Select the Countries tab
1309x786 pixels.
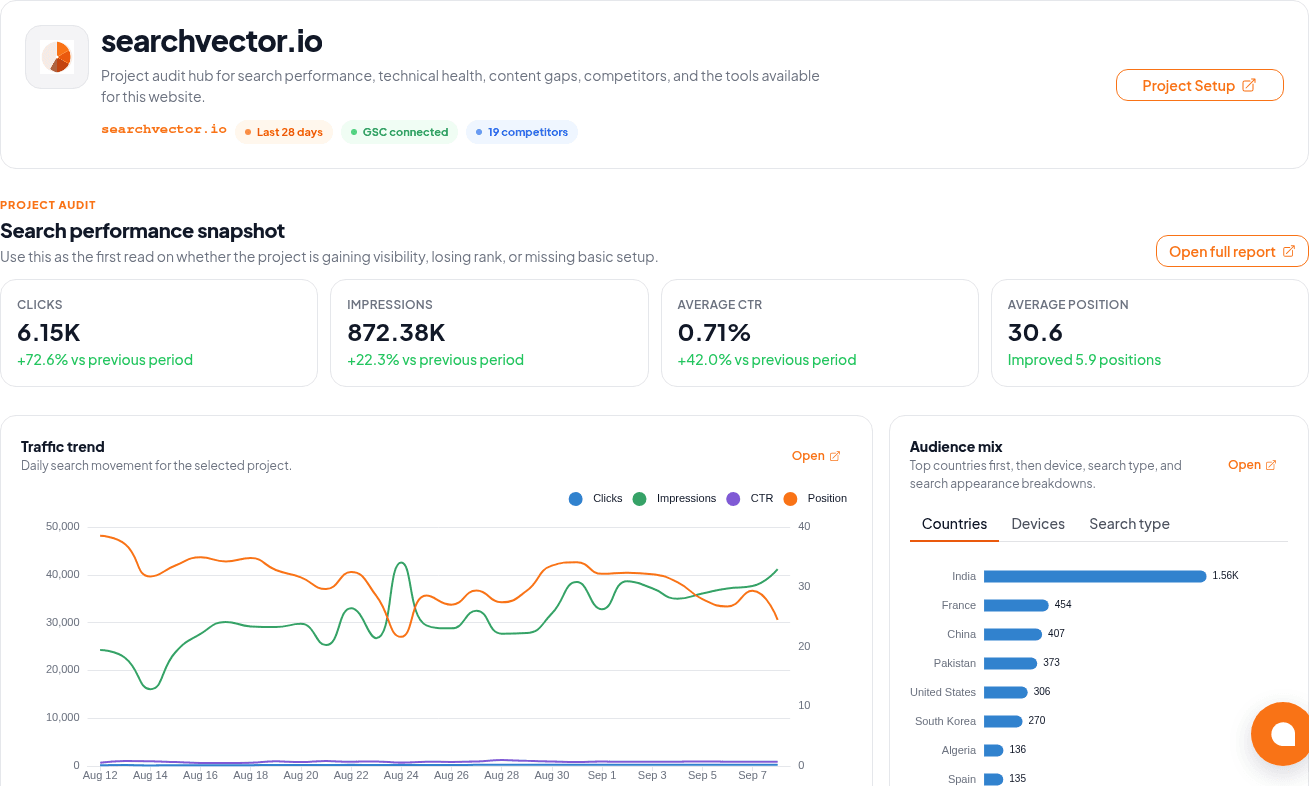[x=954, y=524]
